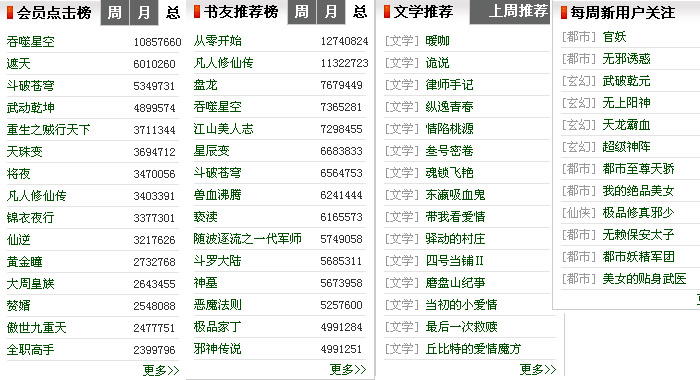Open 随波逐流之一代军师
Screen dimensions: 700x380
tap(248, 239)
